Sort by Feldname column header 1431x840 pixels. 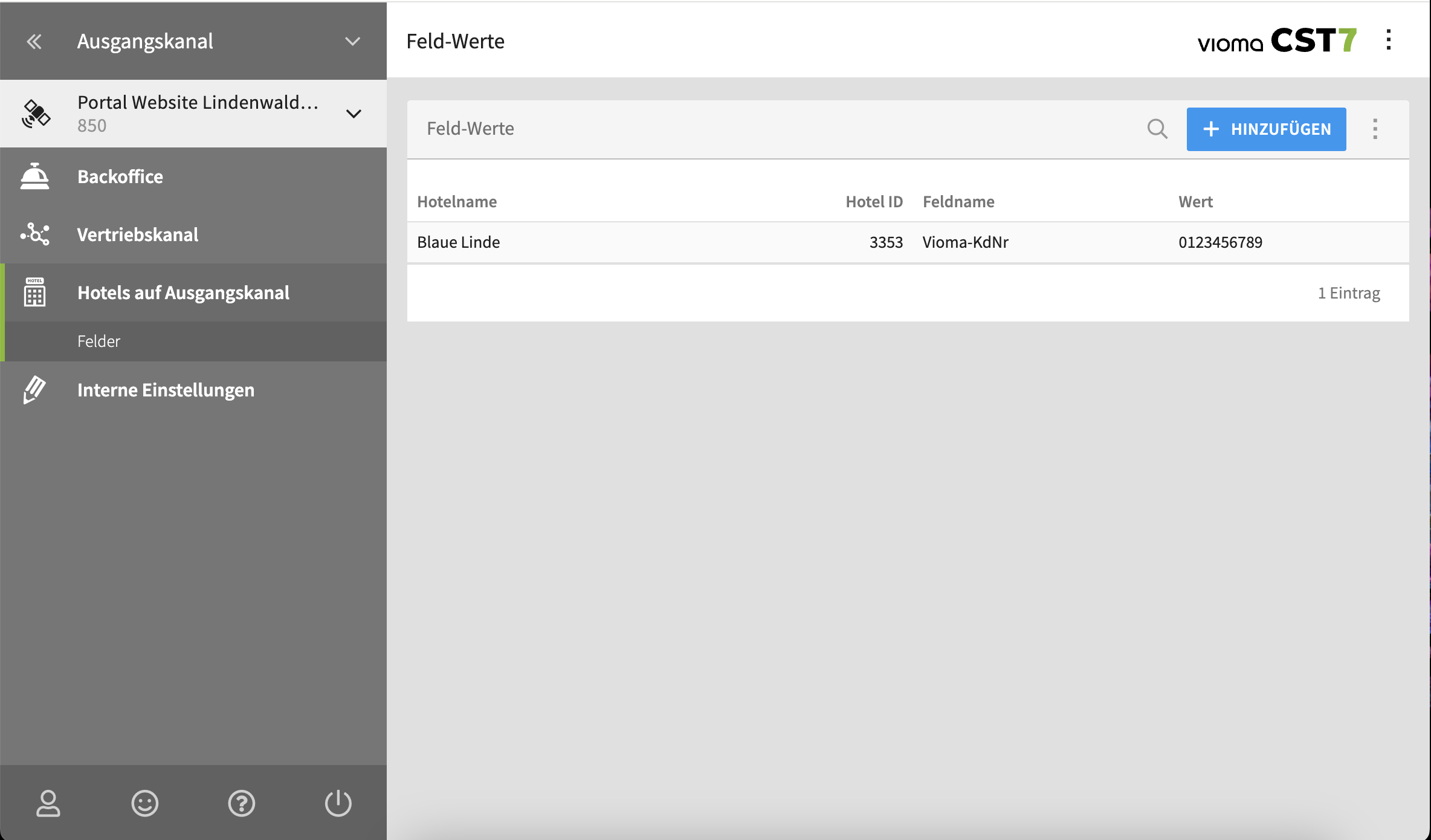[958, 201]
